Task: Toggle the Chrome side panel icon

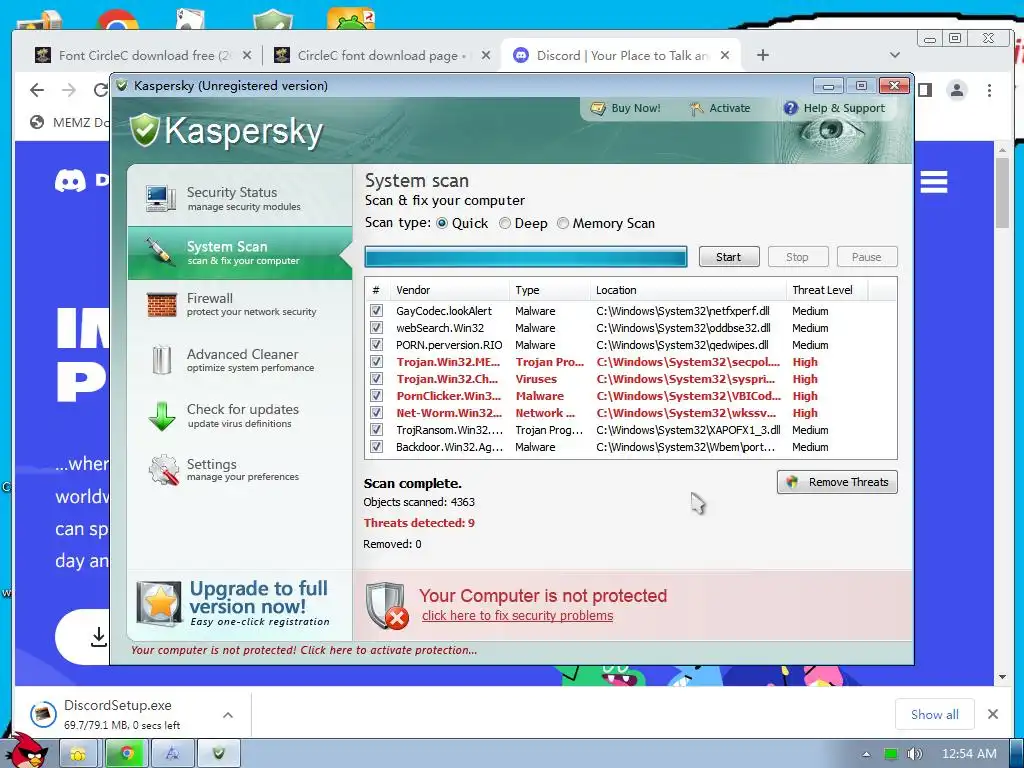Action: (x=925, y=90)
